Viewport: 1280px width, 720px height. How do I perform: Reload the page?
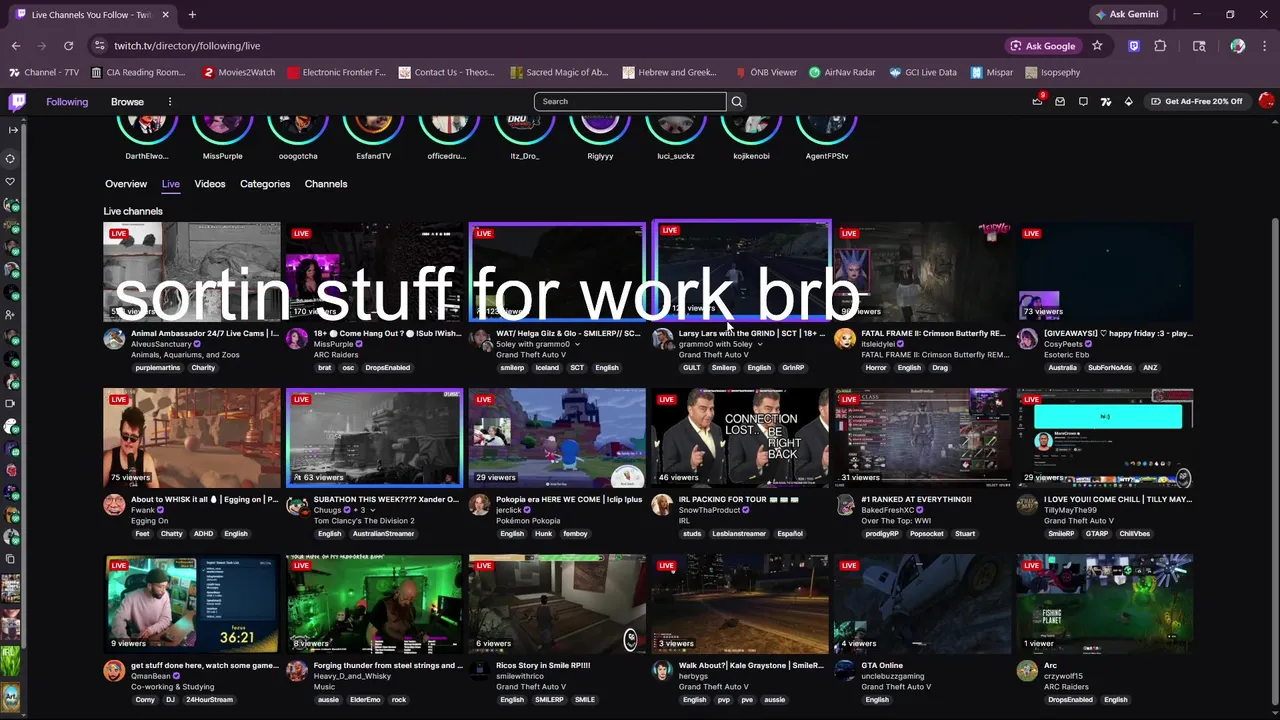[x=68, y=45]
